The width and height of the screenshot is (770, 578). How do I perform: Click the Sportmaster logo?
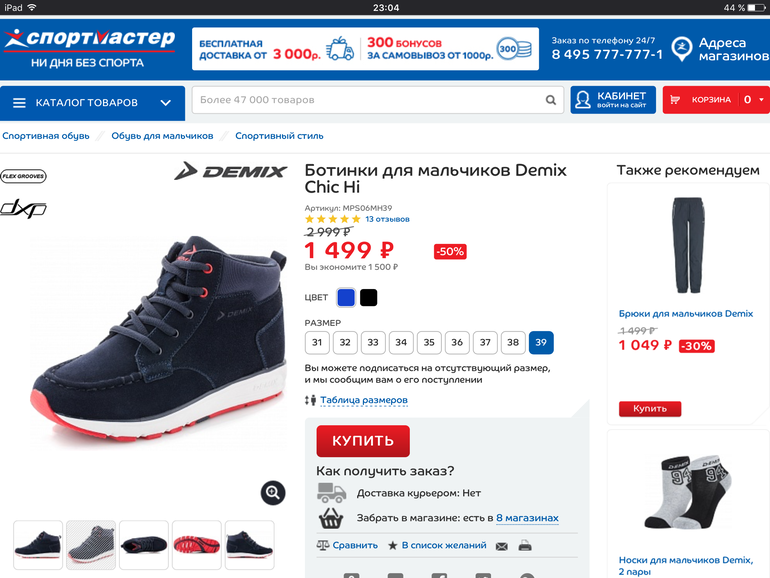tap(90, 49)
